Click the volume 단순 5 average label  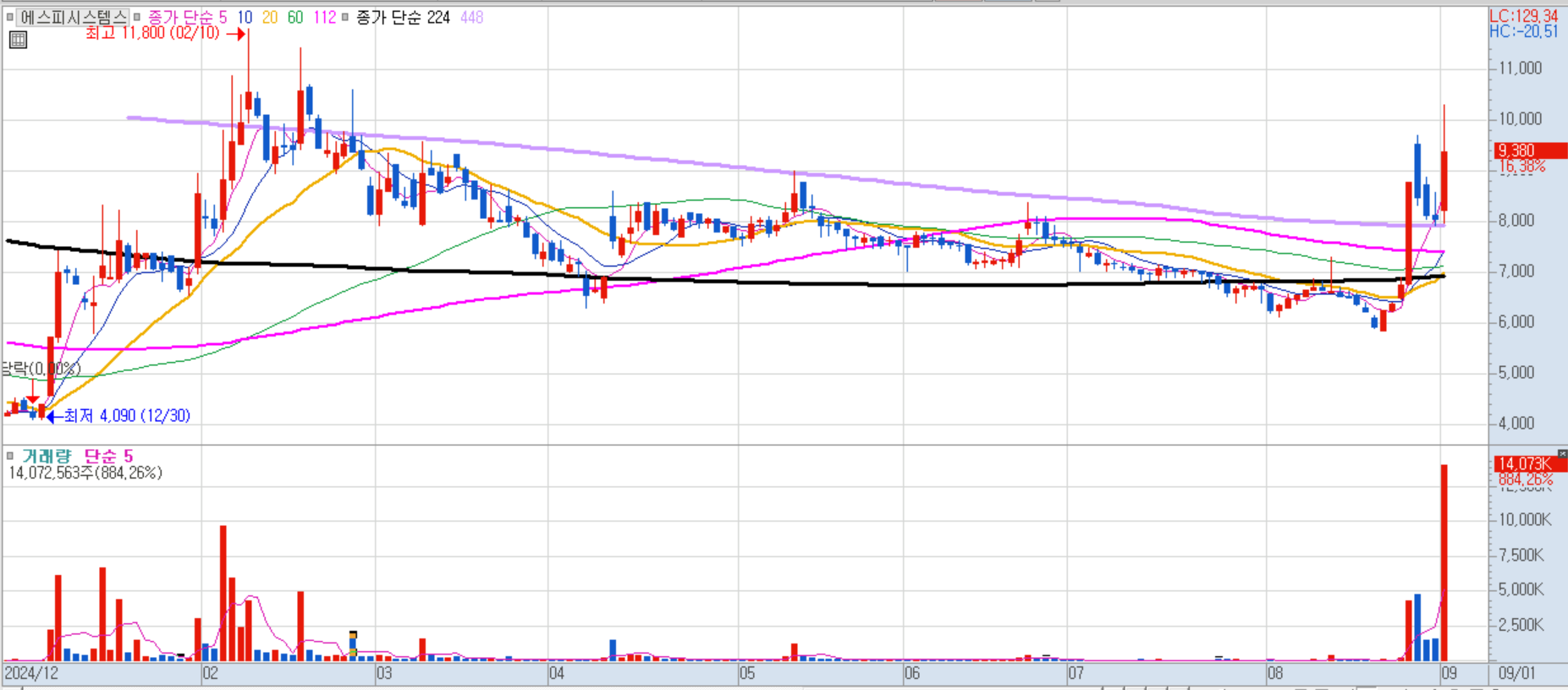click(108, 456)
